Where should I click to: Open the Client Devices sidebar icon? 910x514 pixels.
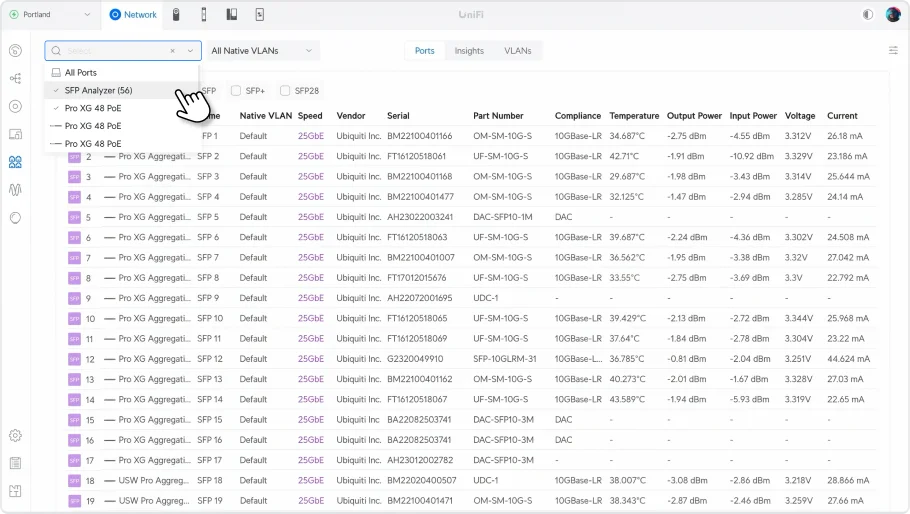tap(16, 134)
